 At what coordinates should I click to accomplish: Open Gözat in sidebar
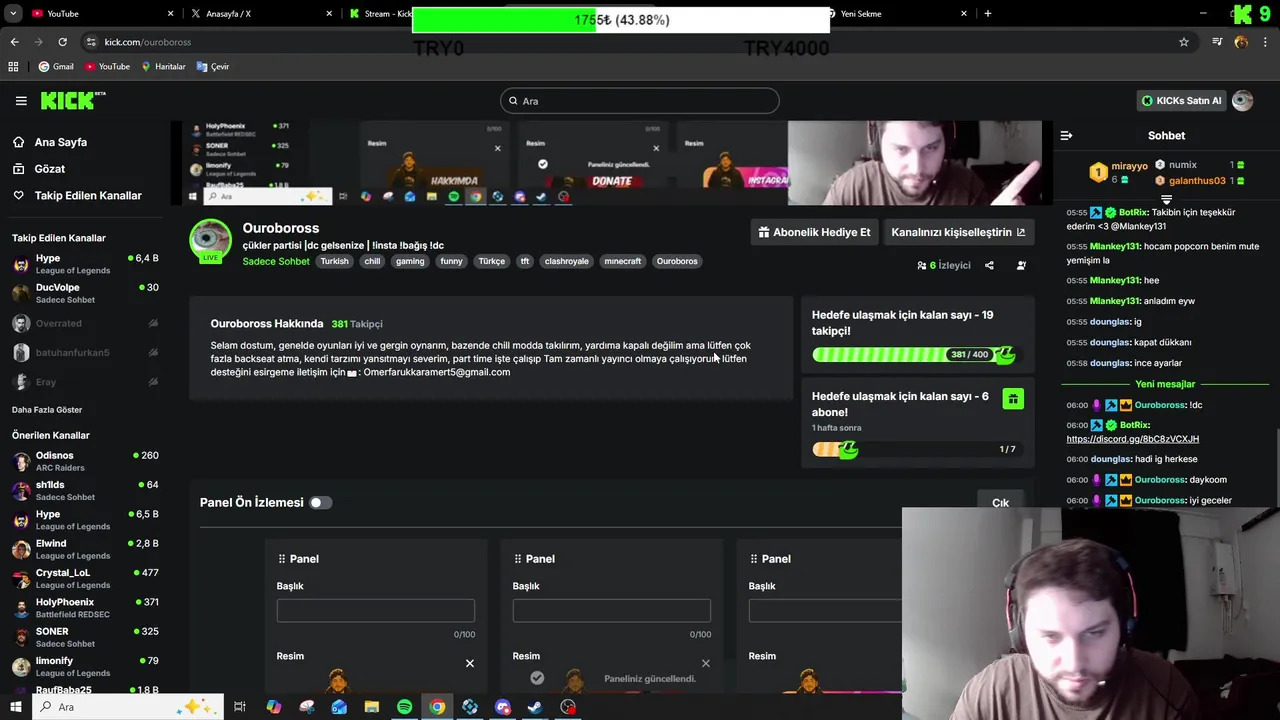coord(50,169)
